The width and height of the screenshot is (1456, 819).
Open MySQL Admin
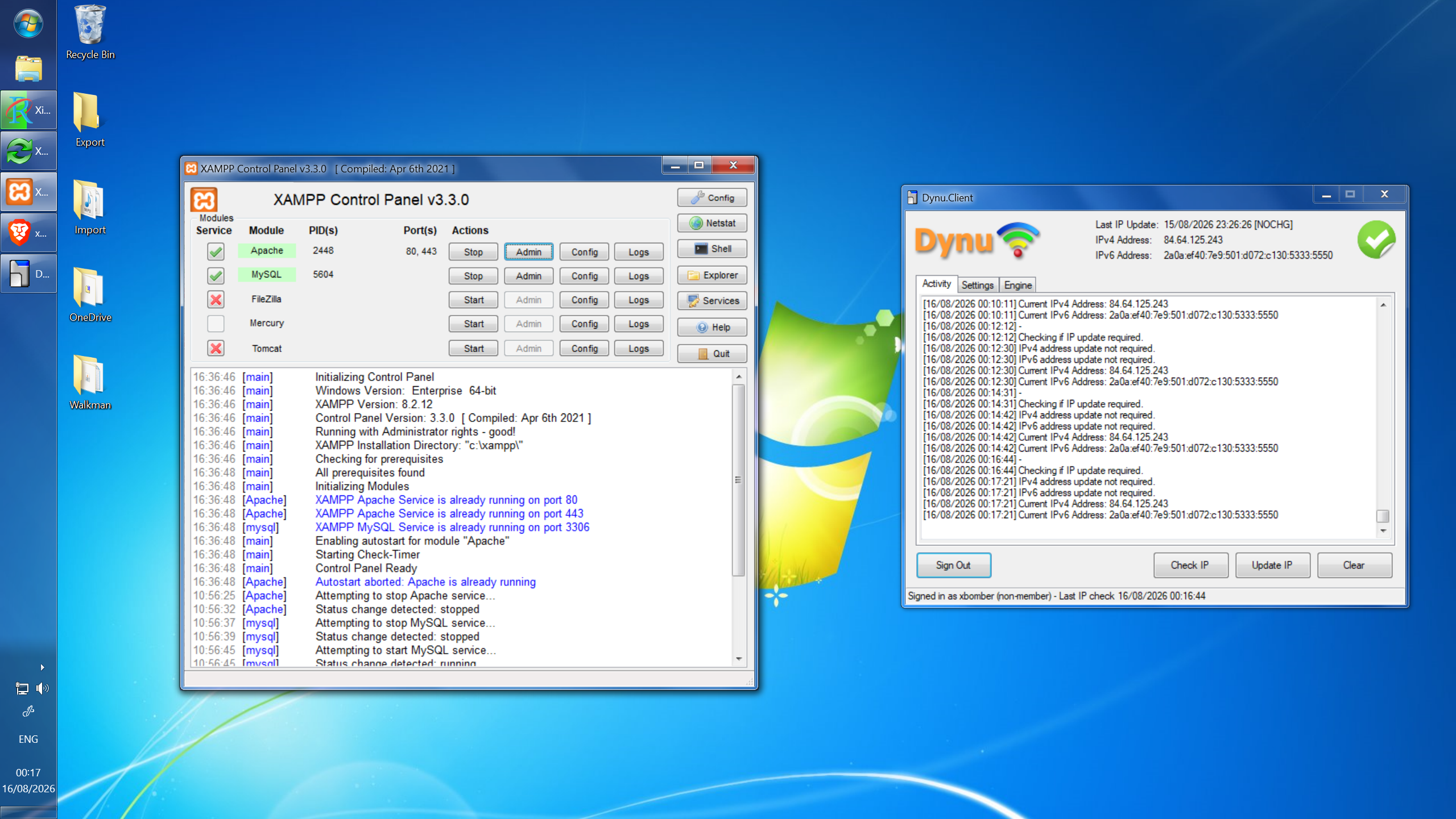[x=529, y=276]
